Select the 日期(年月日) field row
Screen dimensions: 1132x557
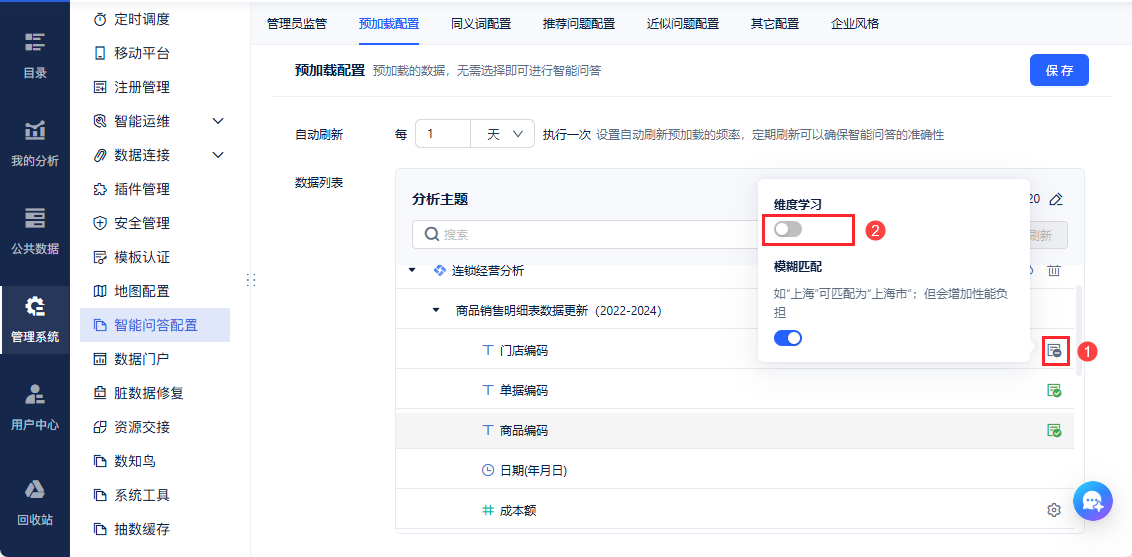(735, 470)
